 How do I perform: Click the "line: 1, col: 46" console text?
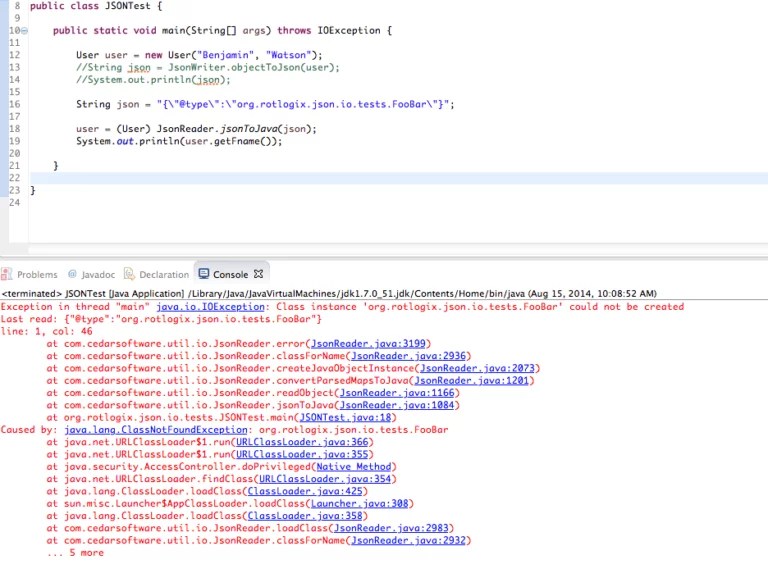point(47,332)
